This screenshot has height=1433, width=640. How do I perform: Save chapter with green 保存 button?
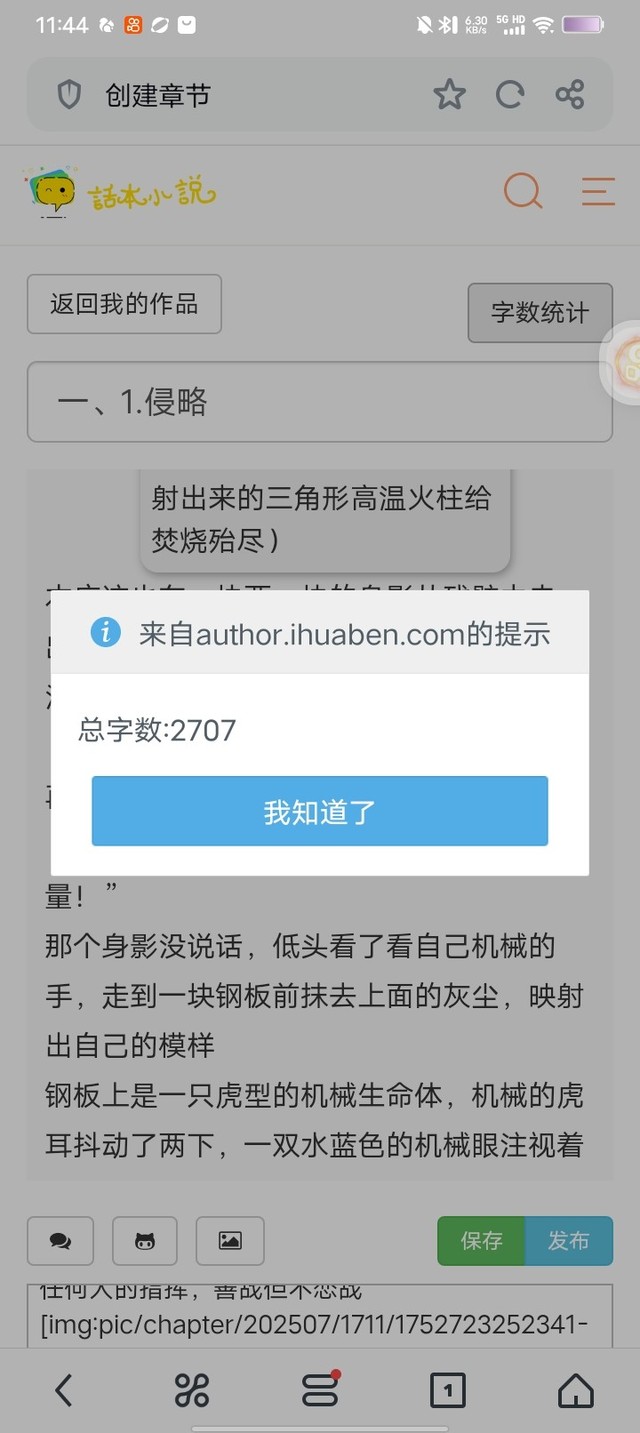coord(481,1241)
